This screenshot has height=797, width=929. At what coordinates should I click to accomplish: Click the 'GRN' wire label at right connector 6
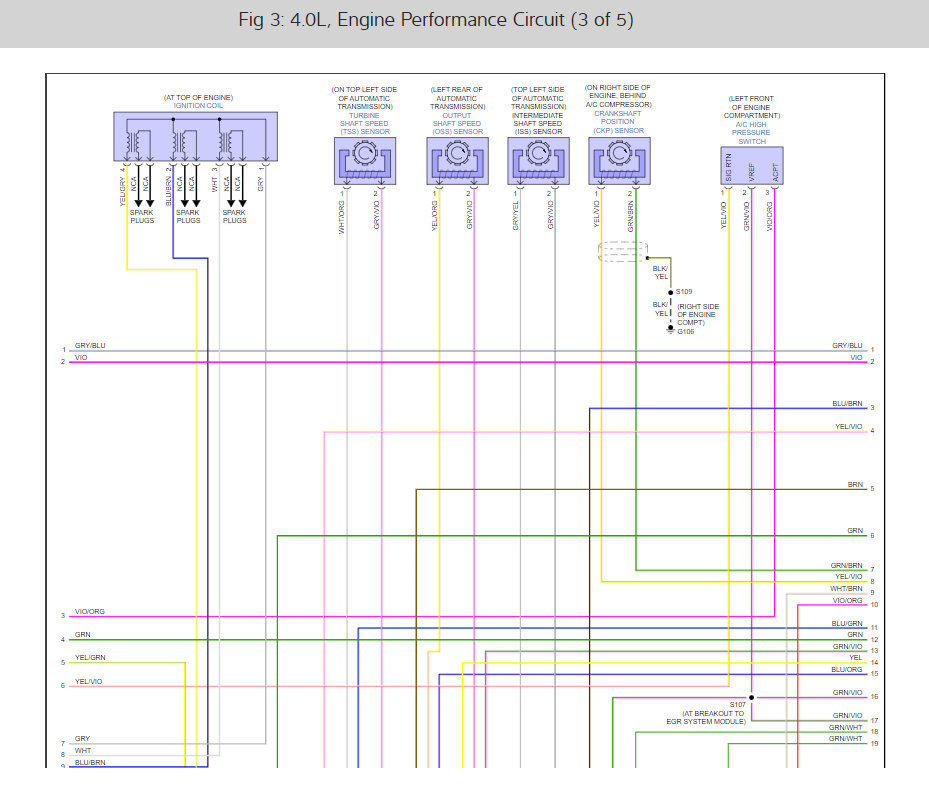[855, 530]
